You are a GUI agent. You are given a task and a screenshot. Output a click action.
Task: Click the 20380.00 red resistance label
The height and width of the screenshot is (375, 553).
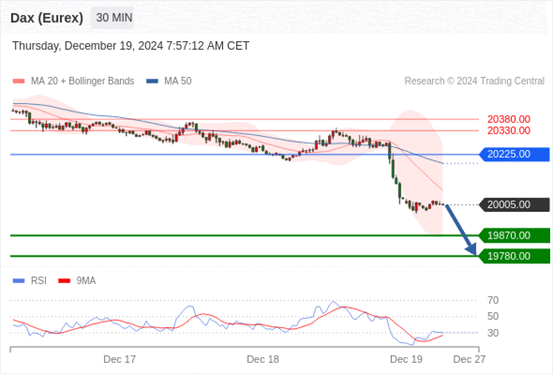[509, 119]
